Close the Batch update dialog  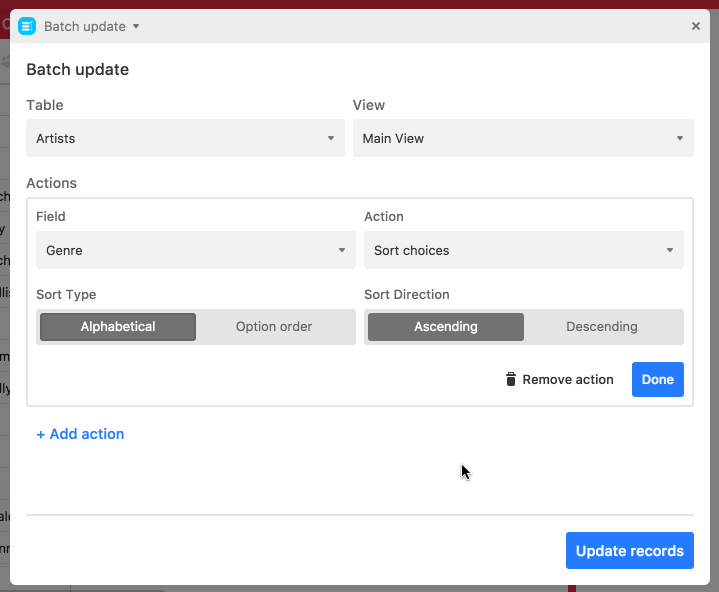[x=696, y=26]
